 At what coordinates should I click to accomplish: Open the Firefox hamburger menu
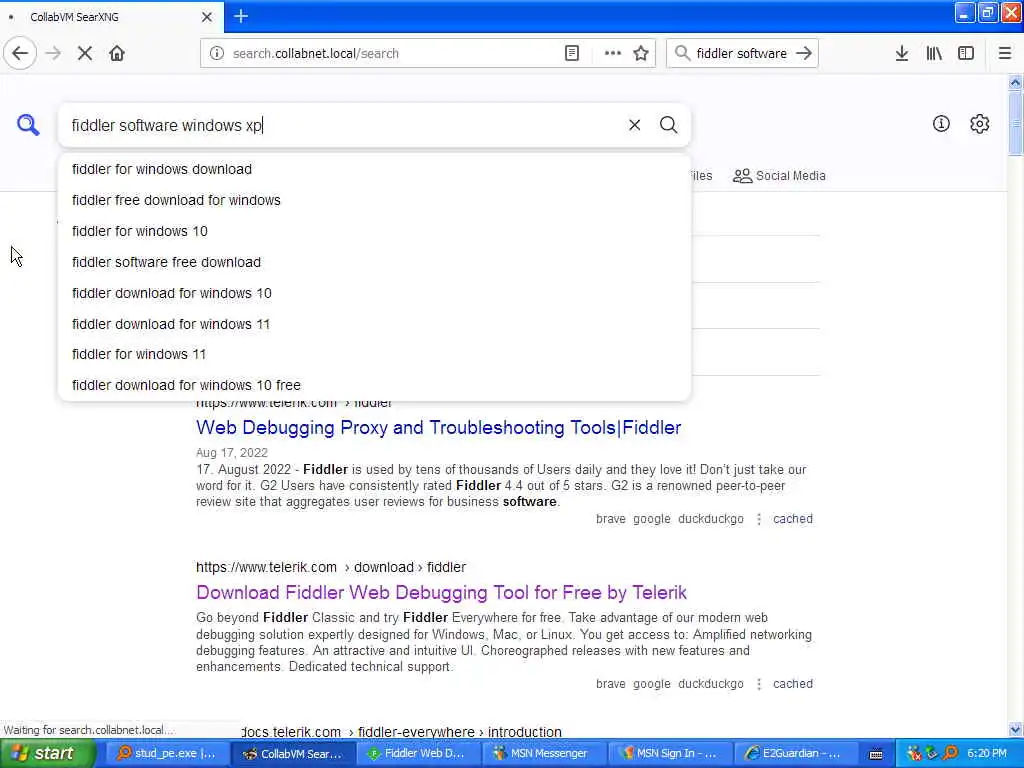click(1005, 54)
